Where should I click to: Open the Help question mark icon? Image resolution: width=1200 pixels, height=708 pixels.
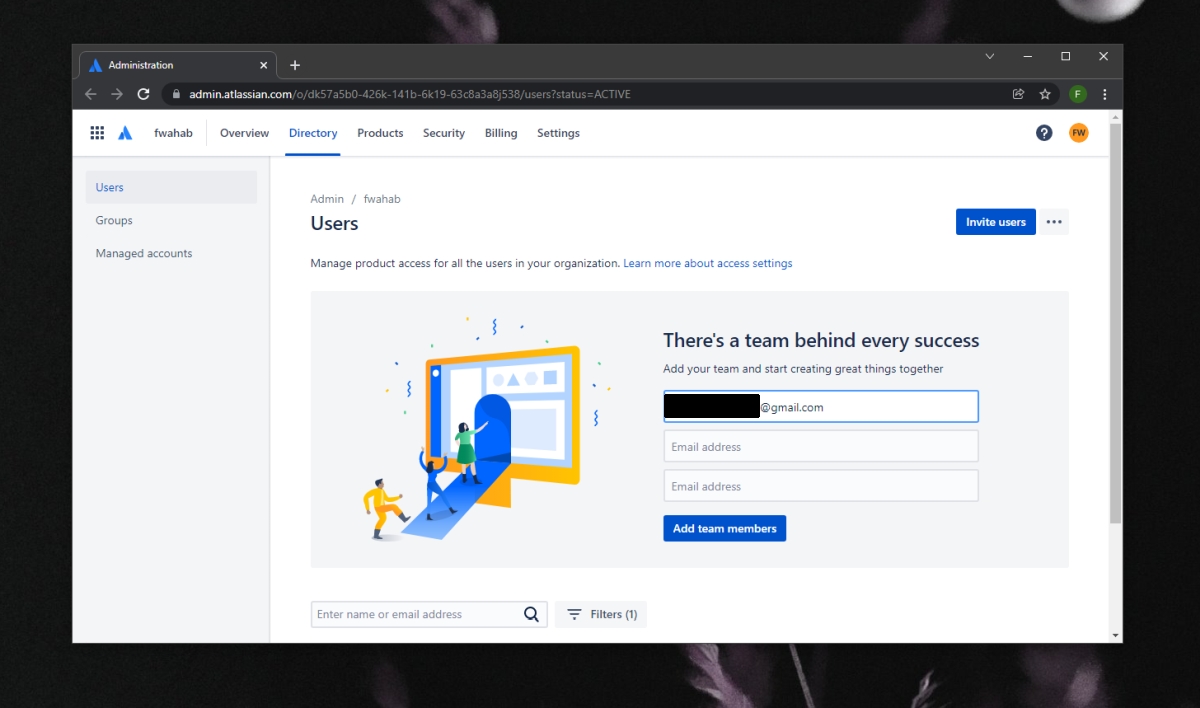pyautogui.click(x=1044, y=133)
